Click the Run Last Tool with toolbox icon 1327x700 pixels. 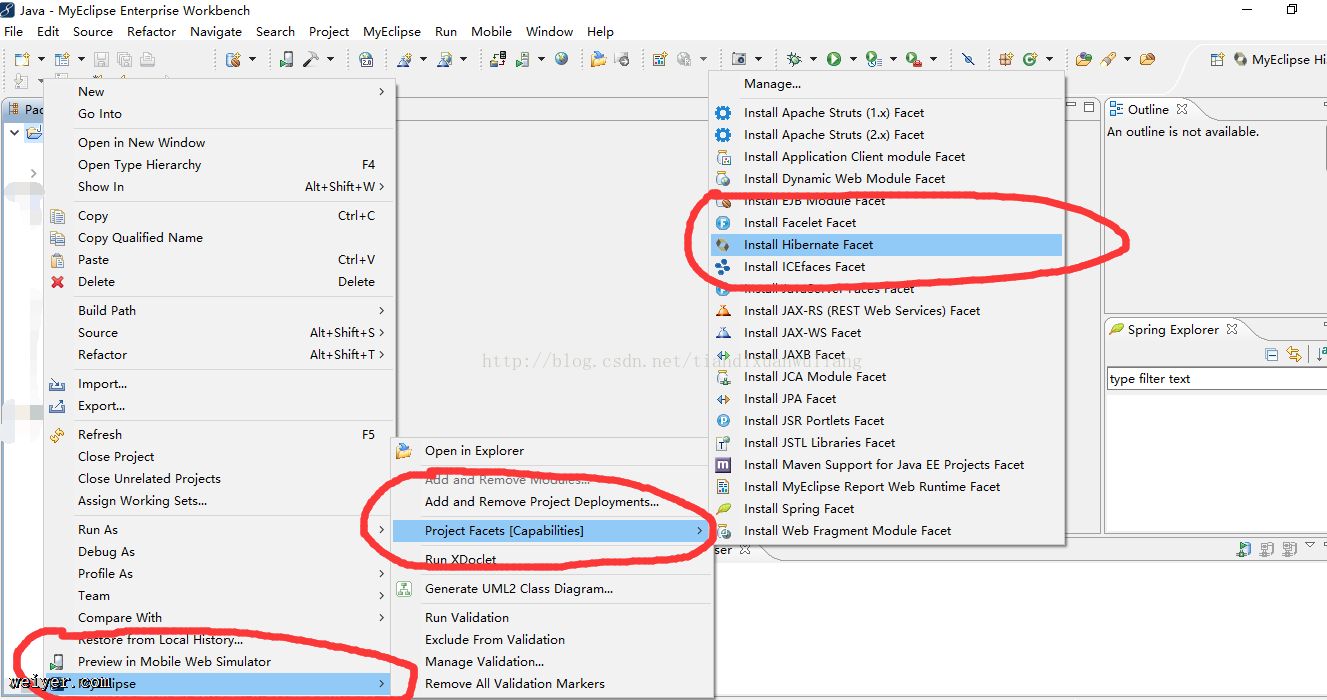[913, 60]
